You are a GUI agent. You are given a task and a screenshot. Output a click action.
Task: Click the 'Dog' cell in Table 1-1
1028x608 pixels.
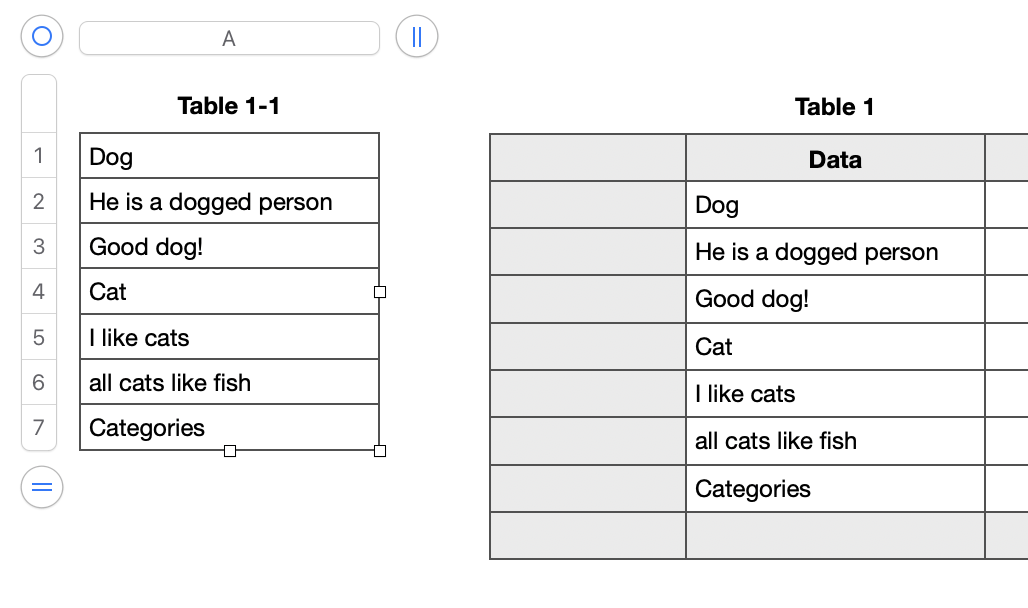click(x=229, y=157)
